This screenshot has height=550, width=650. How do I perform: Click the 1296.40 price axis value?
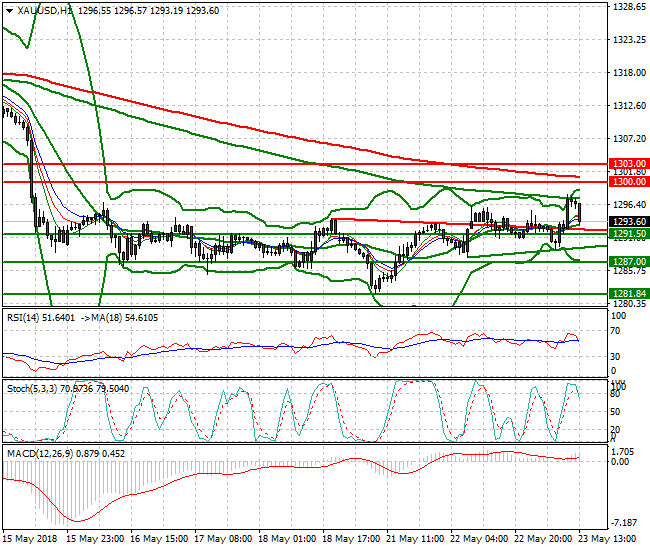click(x=629, y=204)
